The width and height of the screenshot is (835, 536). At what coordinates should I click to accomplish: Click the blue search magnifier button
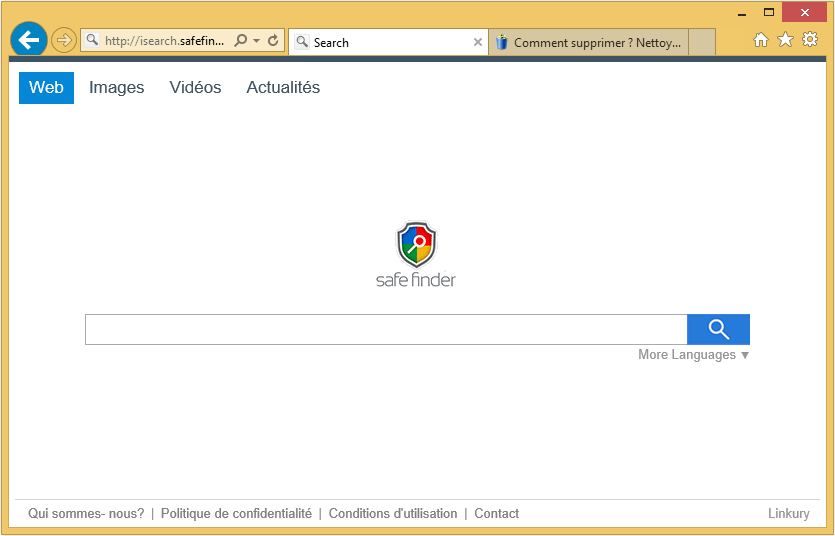click(x=718, y=329)
